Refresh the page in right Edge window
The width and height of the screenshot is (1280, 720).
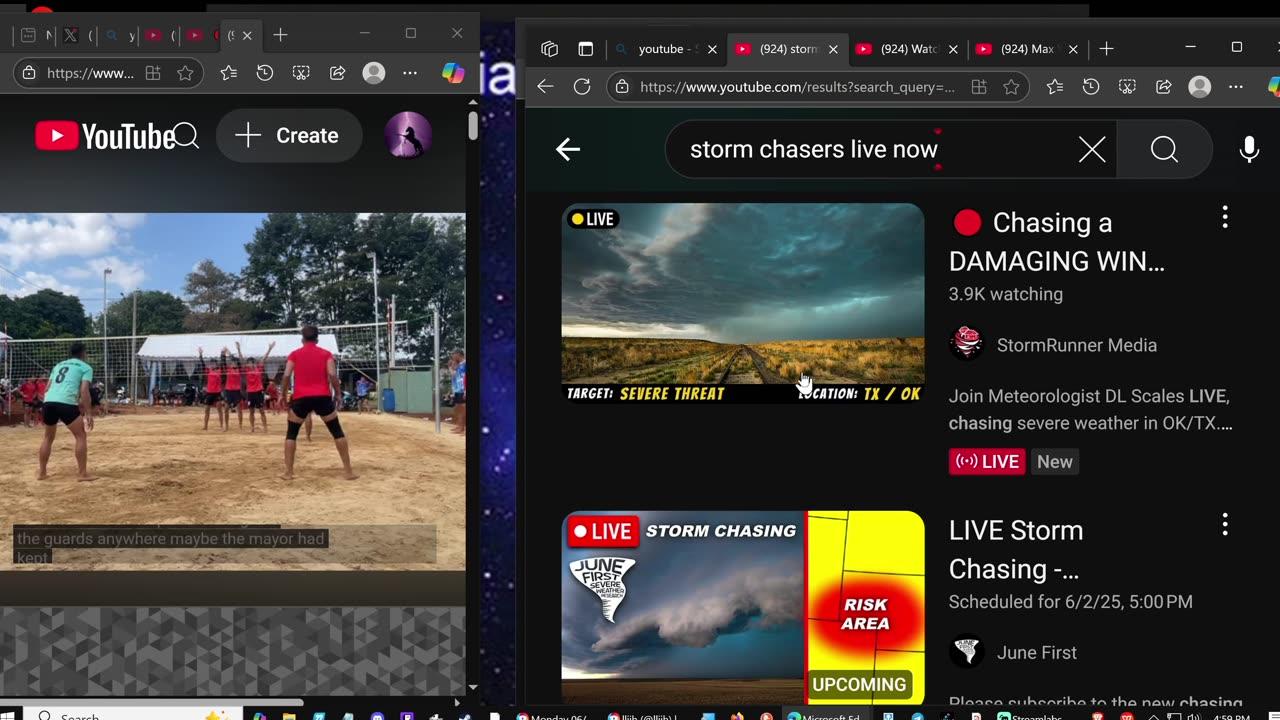(x=582, y=87)
